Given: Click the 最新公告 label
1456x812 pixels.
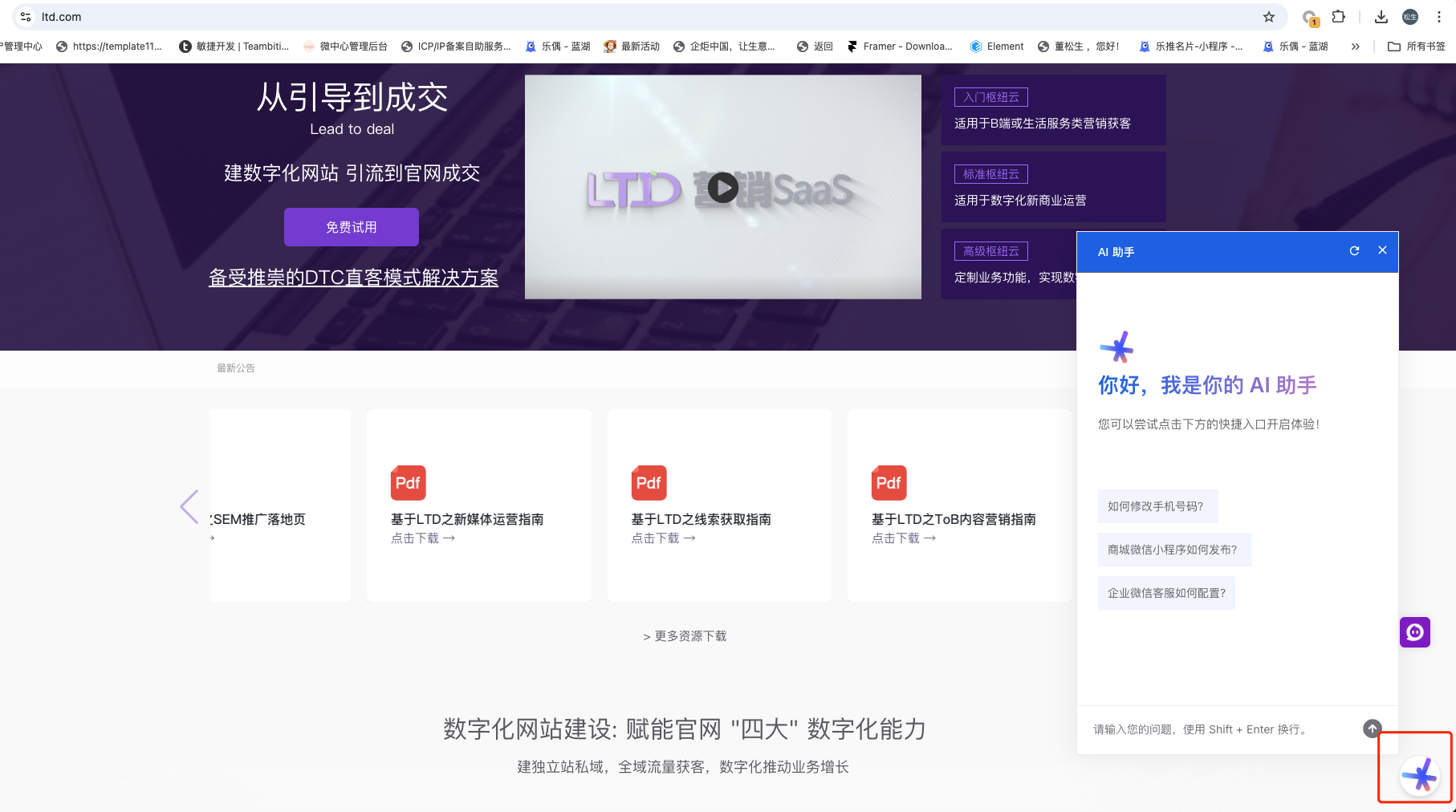Looking at the screenshot, I should 236,368.
